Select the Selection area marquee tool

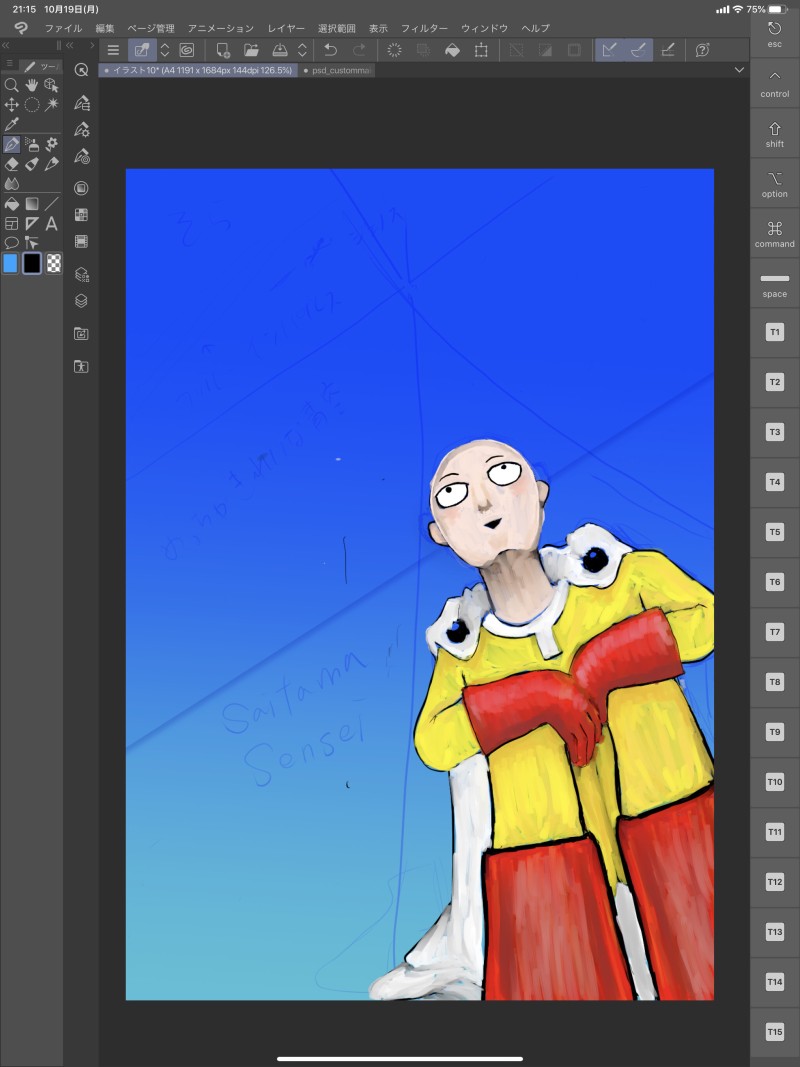point(31,105)
